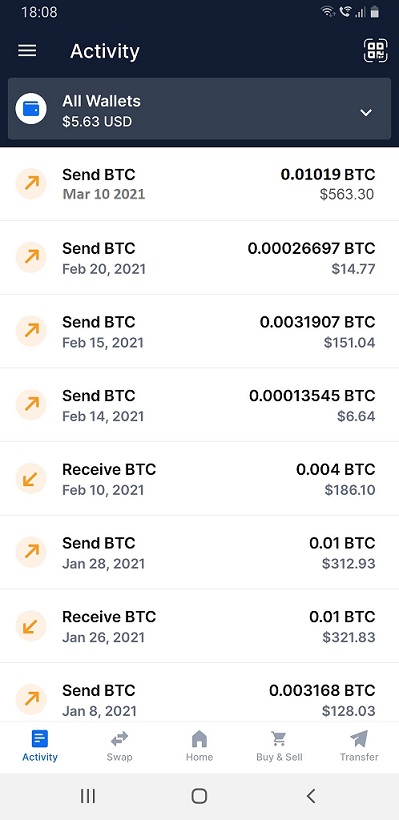
Task: Tap the Android recent apps button
Action: [x=88, y=796]
